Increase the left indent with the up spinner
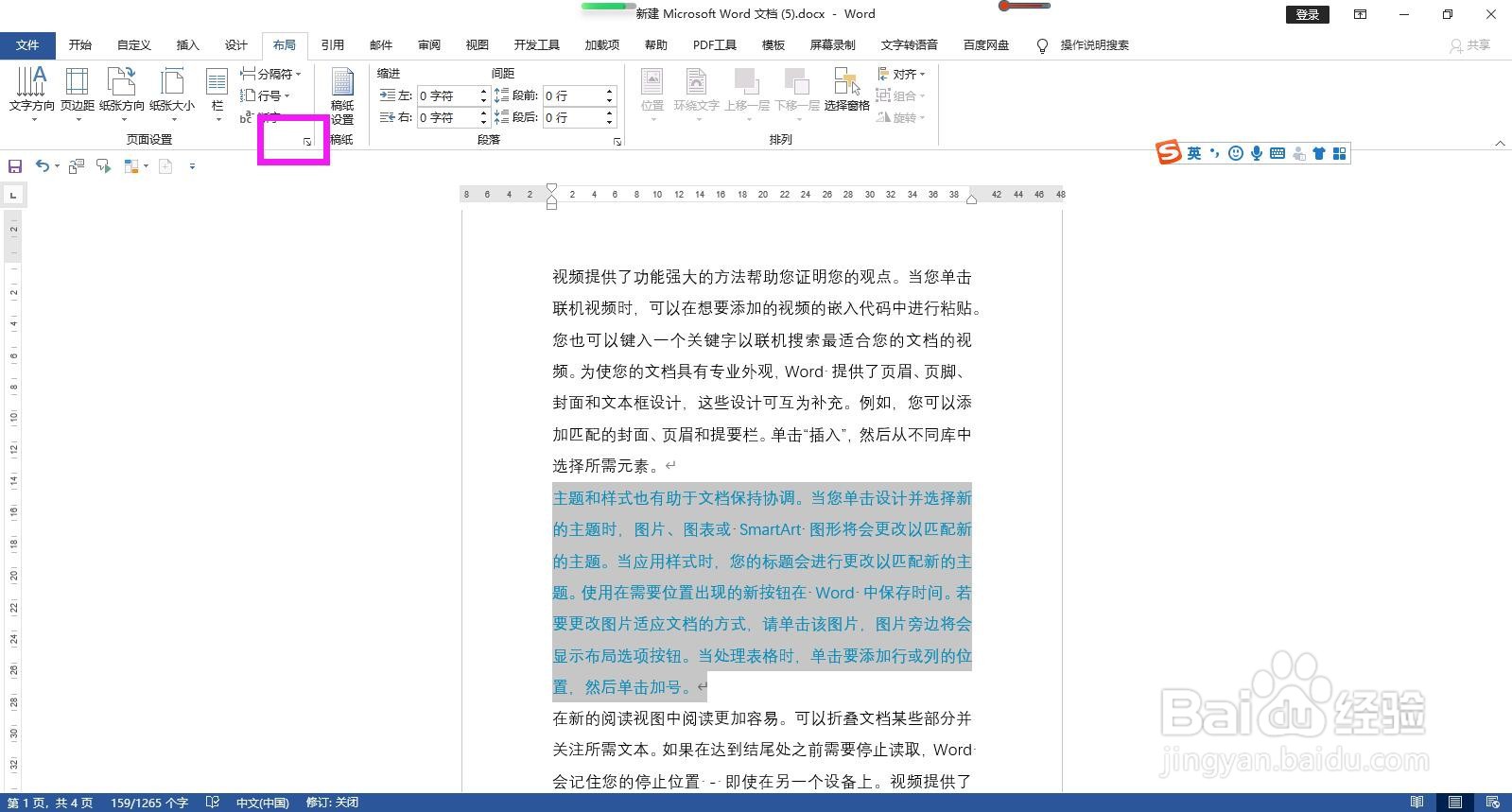 click(x=483, y=92)
